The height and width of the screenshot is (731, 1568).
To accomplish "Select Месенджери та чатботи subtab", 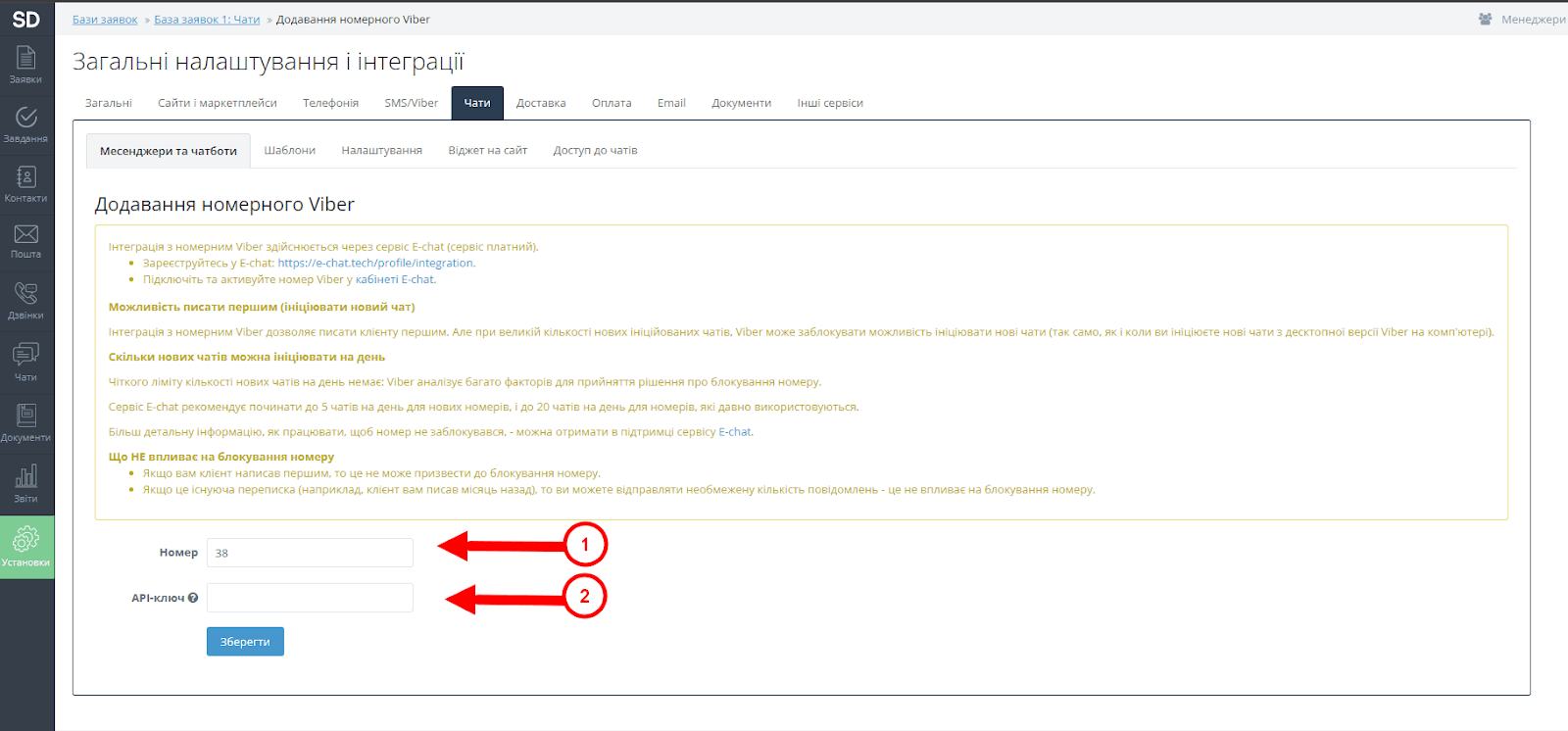I will [169, 151].
